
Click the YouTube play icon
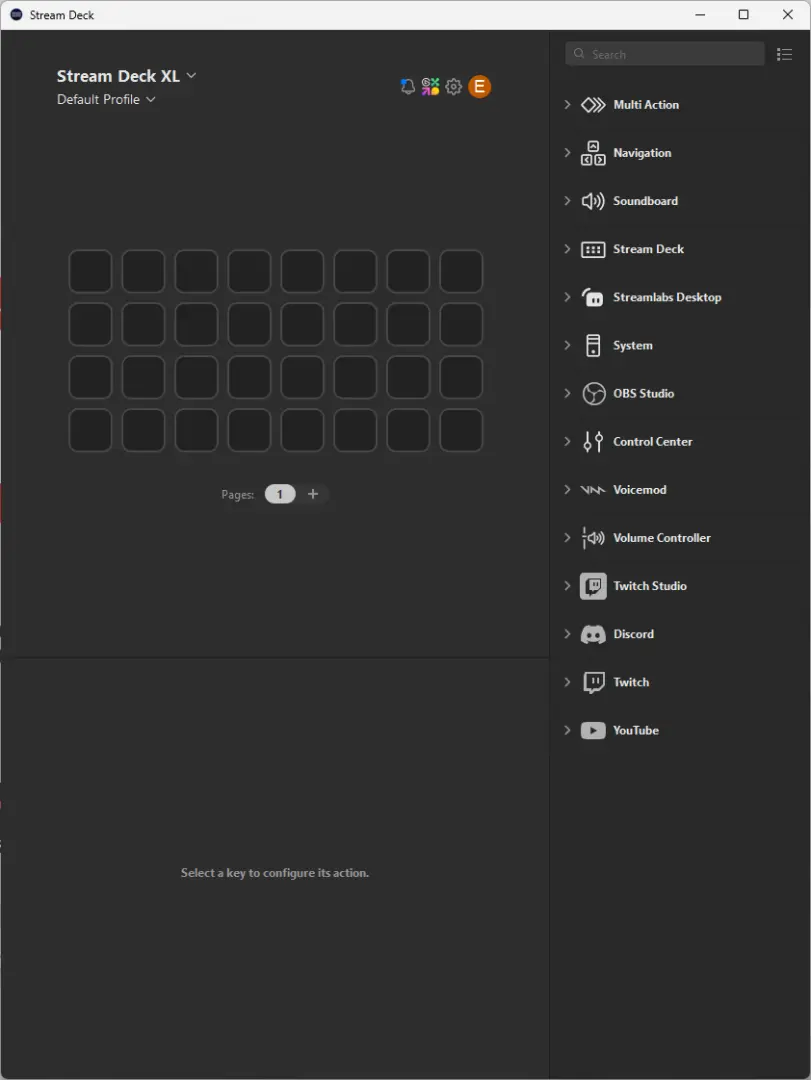(x=593, y=731)
